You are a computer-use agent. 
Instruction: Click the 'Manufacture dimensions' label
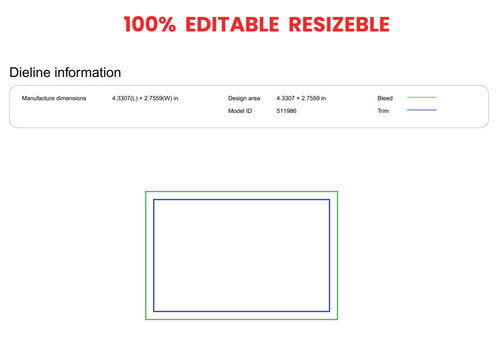pyautogui.click(x=54, y=98)
